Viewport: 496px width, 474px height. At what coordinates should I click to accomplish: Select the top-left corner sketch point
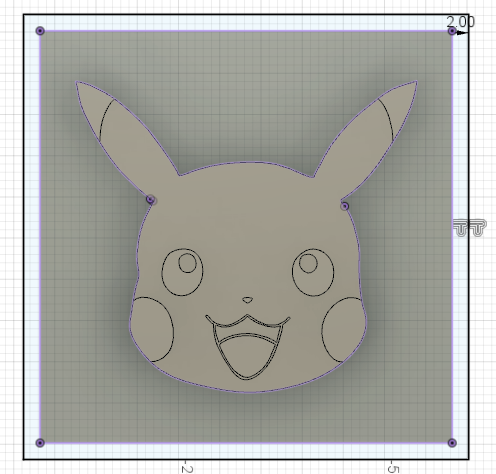point(40,31)
